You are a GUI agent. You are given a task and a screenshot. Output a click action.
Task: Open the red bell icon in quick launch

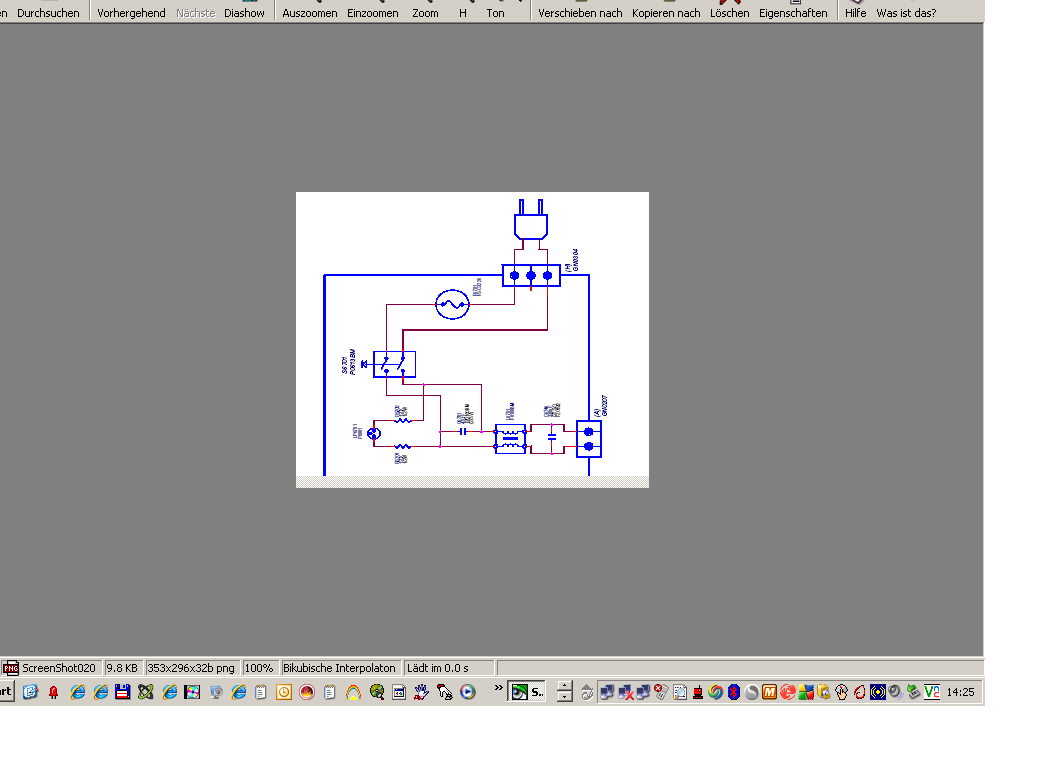[x=53, y=692]
